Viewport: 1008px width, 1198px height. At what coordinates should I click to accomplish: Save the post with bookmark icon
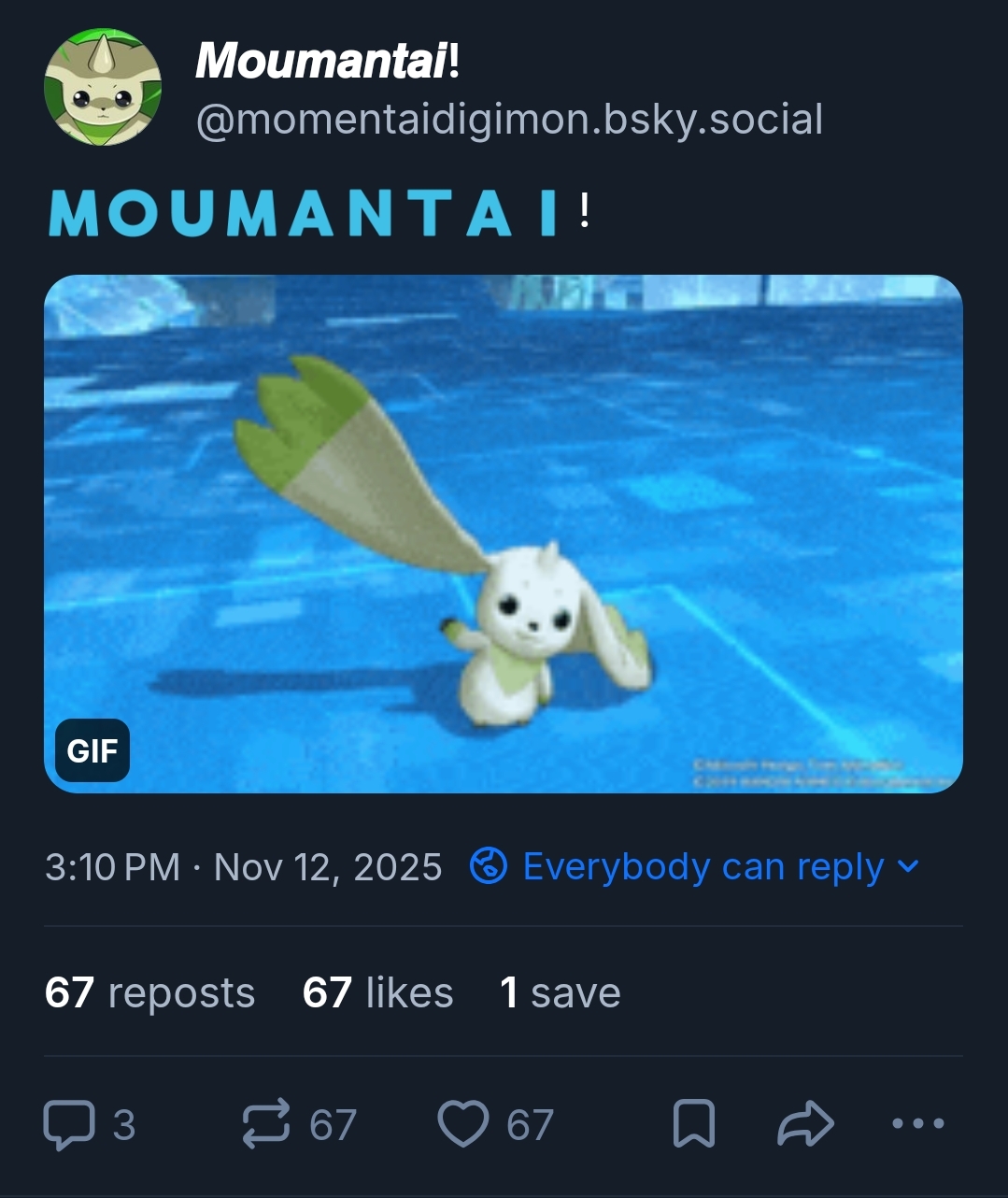click(694, 1124)
